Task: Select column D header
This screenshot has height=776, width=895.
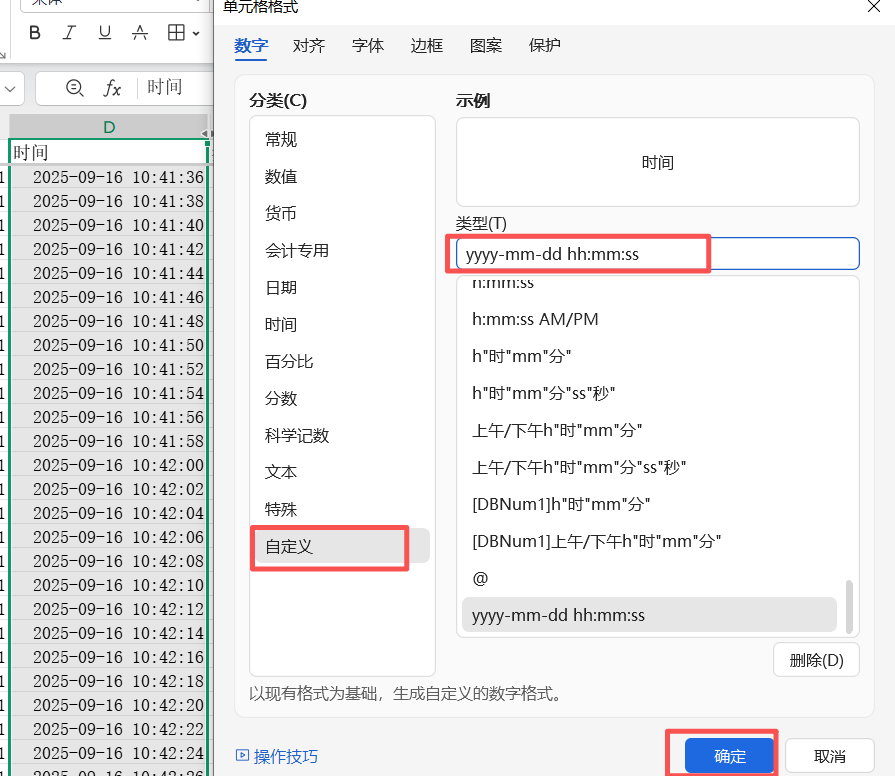Action: [109, 127]
